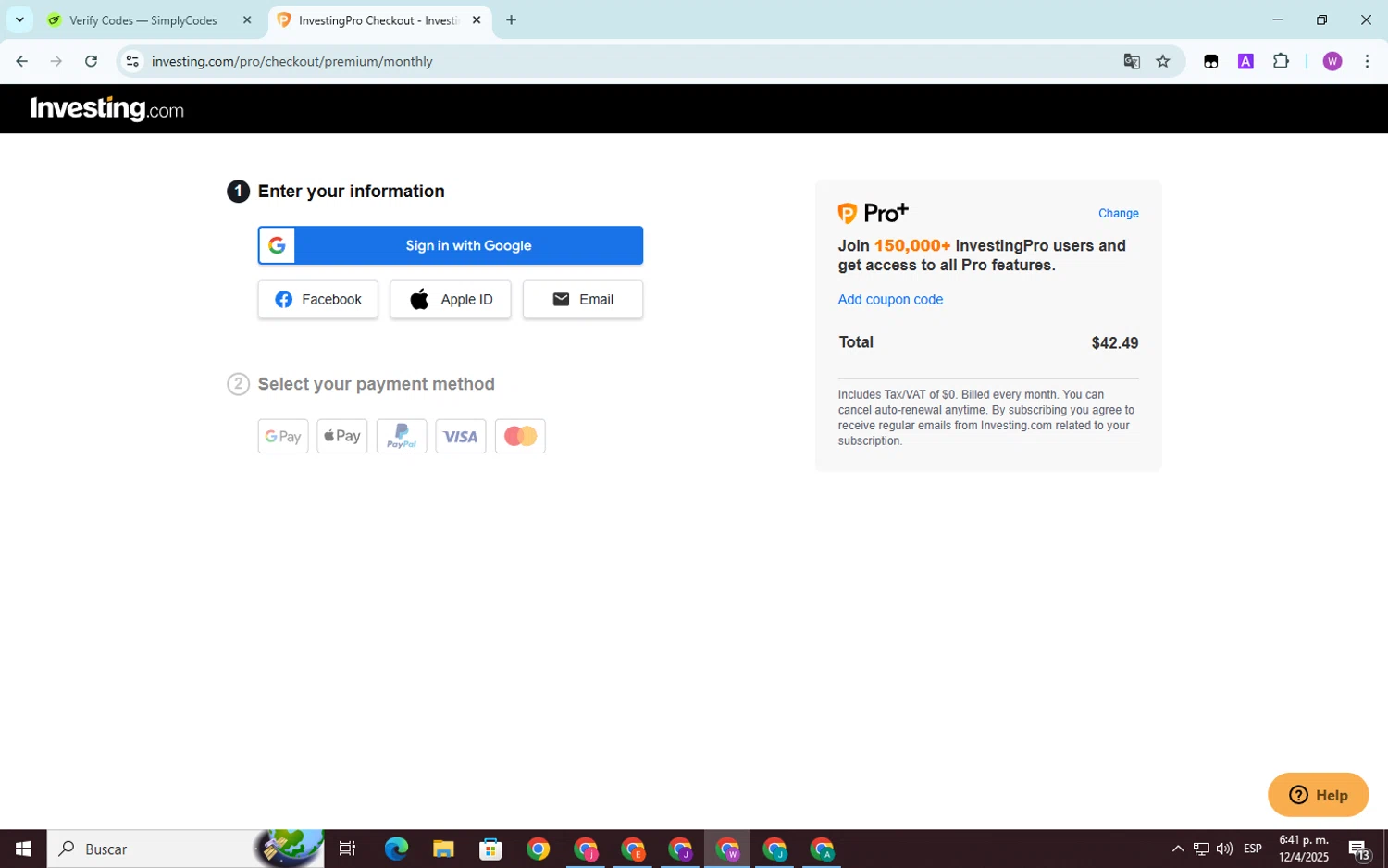
Task: Choose Visa card payment
Action: click(x=461, y=436)
